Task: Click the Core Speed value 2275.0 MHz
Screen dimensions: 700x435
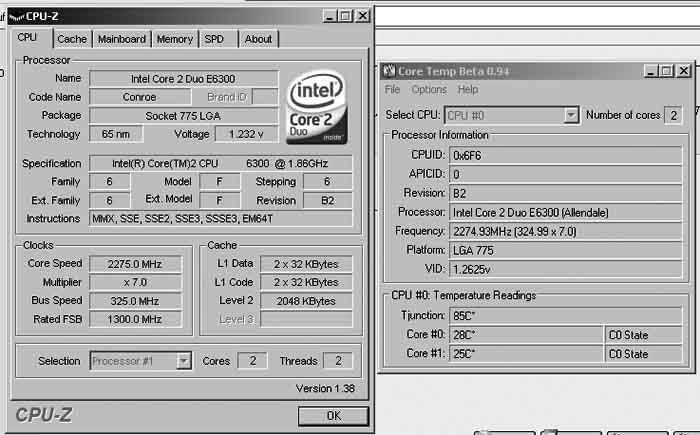Action: [x=135, y=264]
